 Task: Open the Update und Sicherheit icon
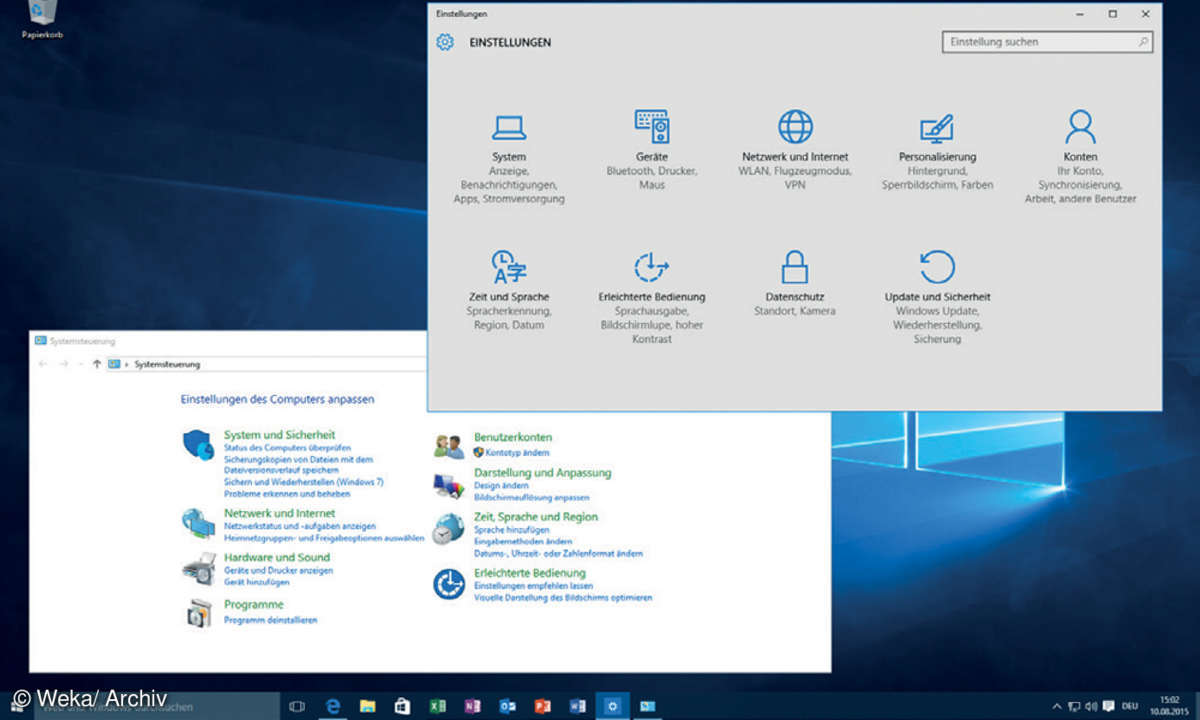tap(937, 267)
